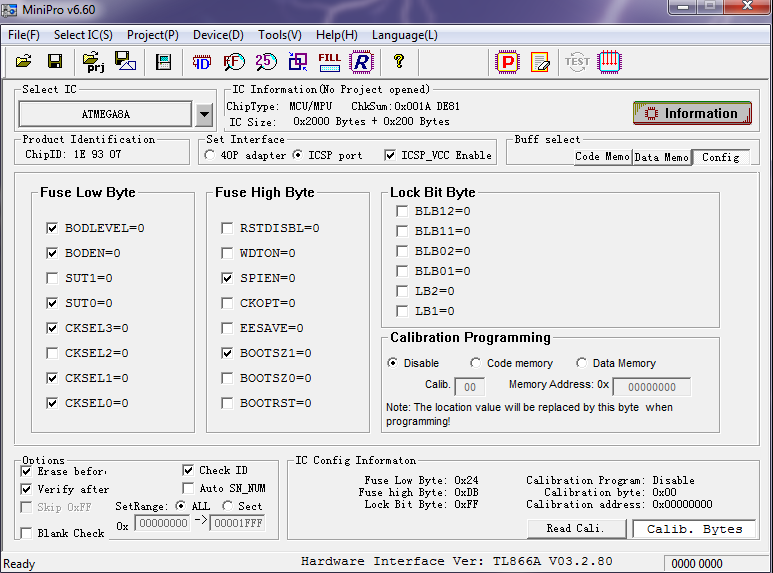773x573 pixels.
Task: Select the calibration Disable radio button
Action: point(393,363)
